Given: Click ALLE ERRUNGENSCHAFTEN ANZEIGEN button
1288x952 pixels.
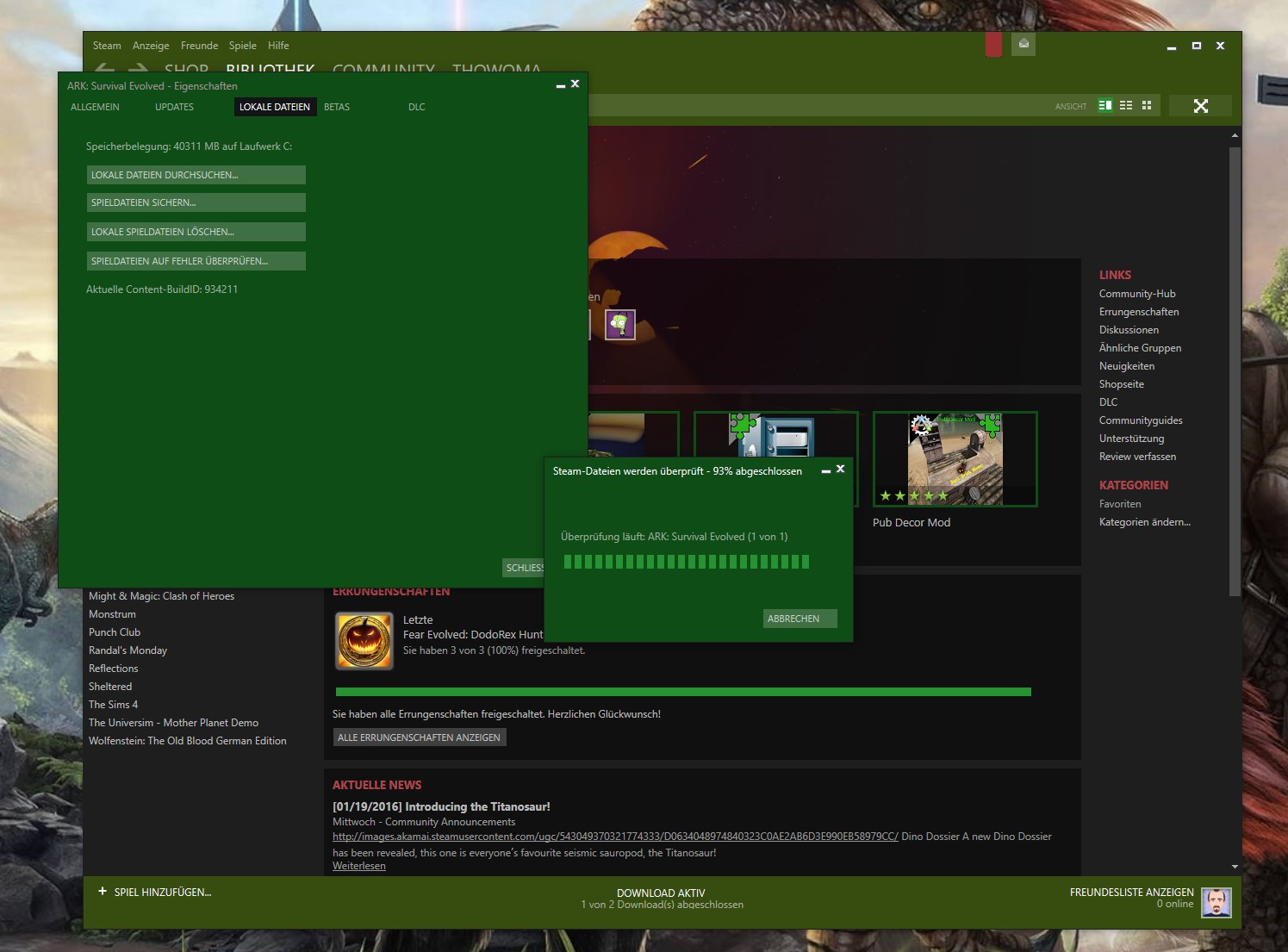Looking at the screenshot, I should tap(420, 737).
